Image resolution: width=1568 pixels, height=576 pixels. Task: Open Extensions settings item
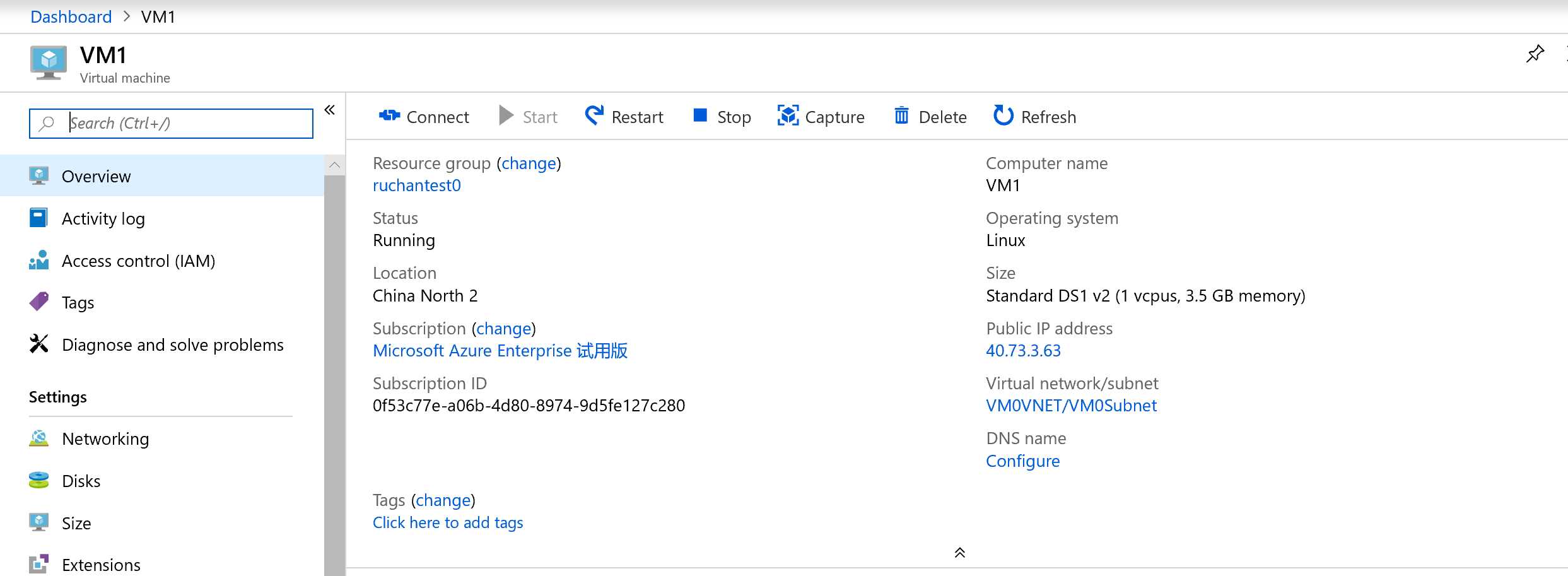[162, 565]
